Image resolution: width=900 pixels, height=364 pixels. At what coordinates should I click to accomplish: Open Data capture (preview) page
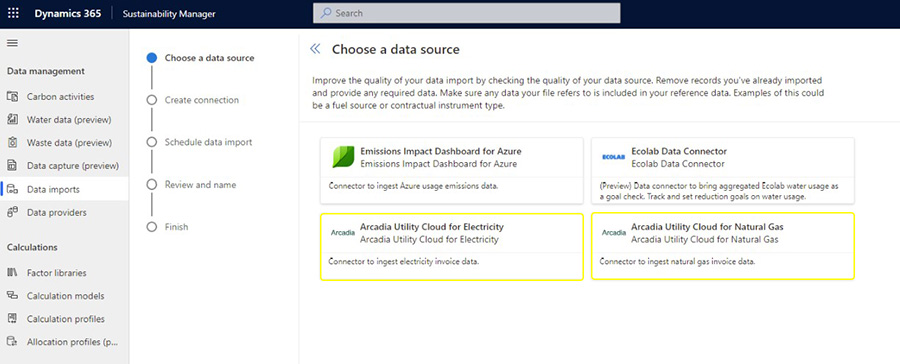point(64,166)
